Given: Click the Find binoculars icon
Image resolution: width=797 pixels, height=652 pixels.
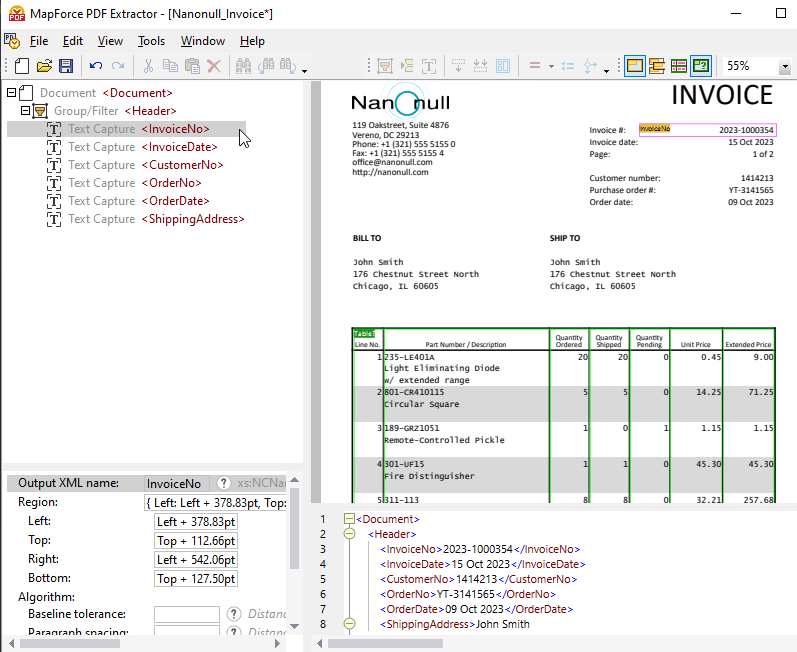Looking at the screenshot, I should coord(243,66).
